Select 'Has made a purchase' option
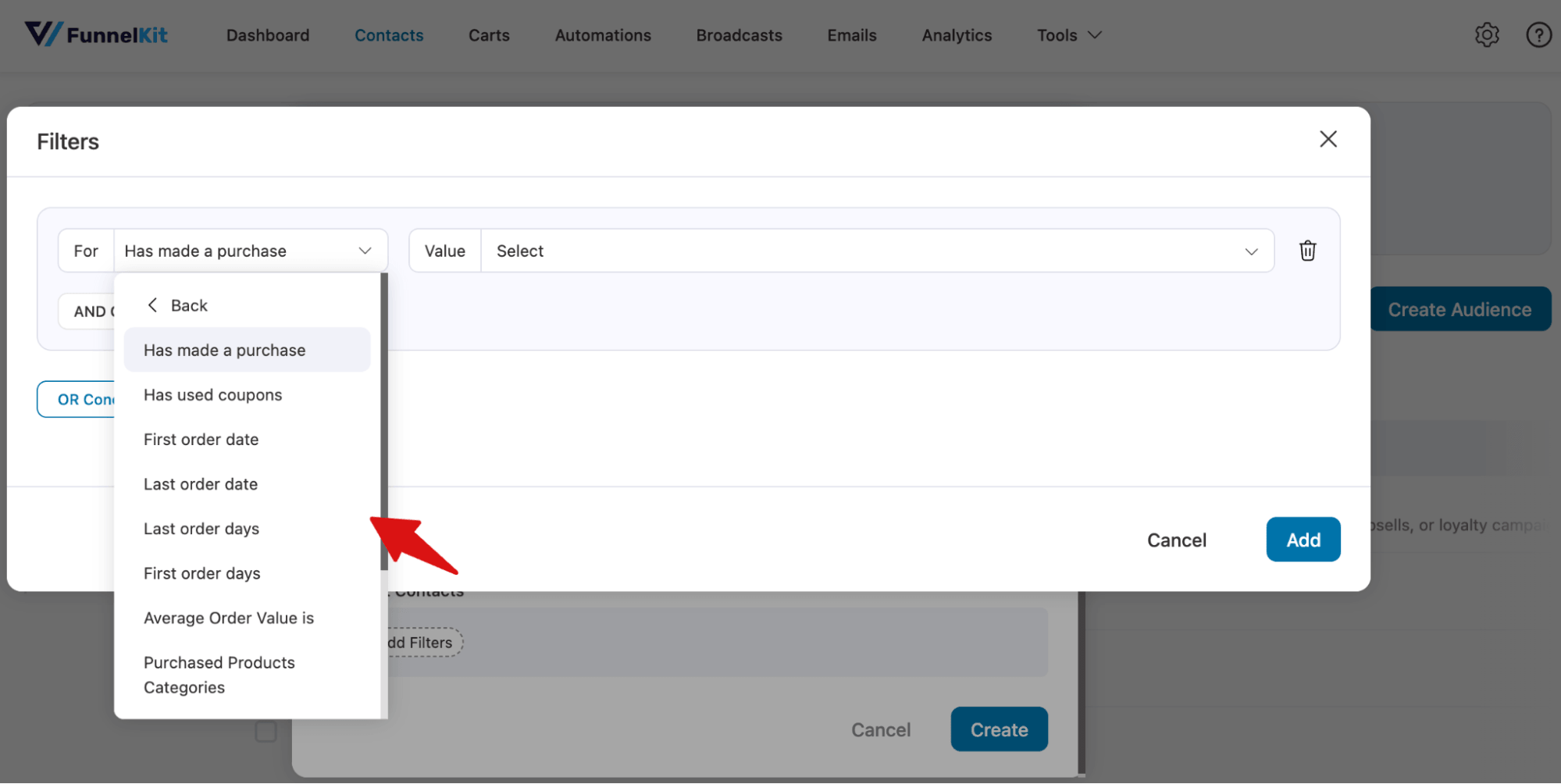Screen dimensions: 1561x784 click(x=247, y=350)
